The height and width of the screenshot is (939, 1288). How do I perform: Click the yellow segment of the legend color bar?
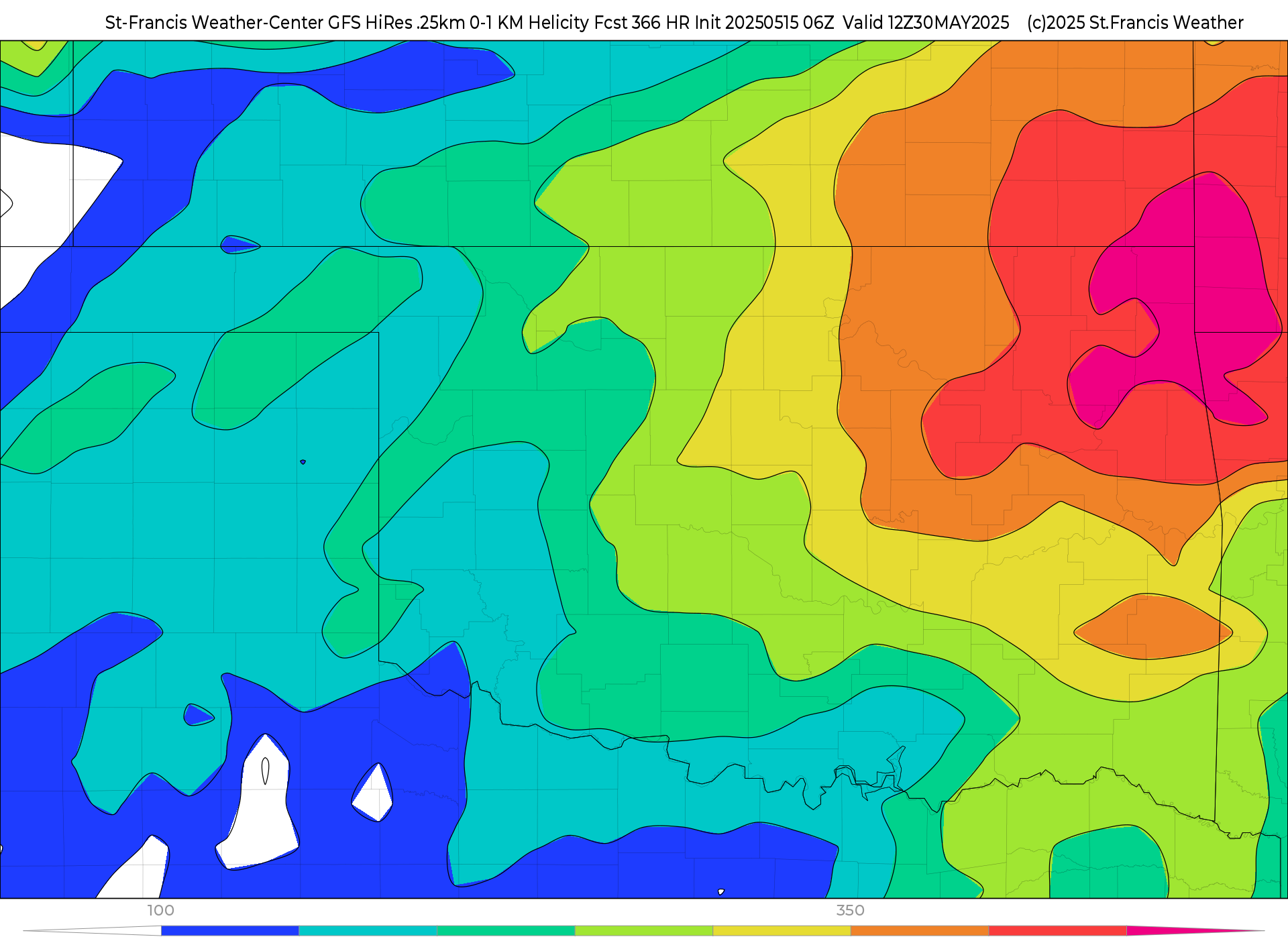point(782,931)
